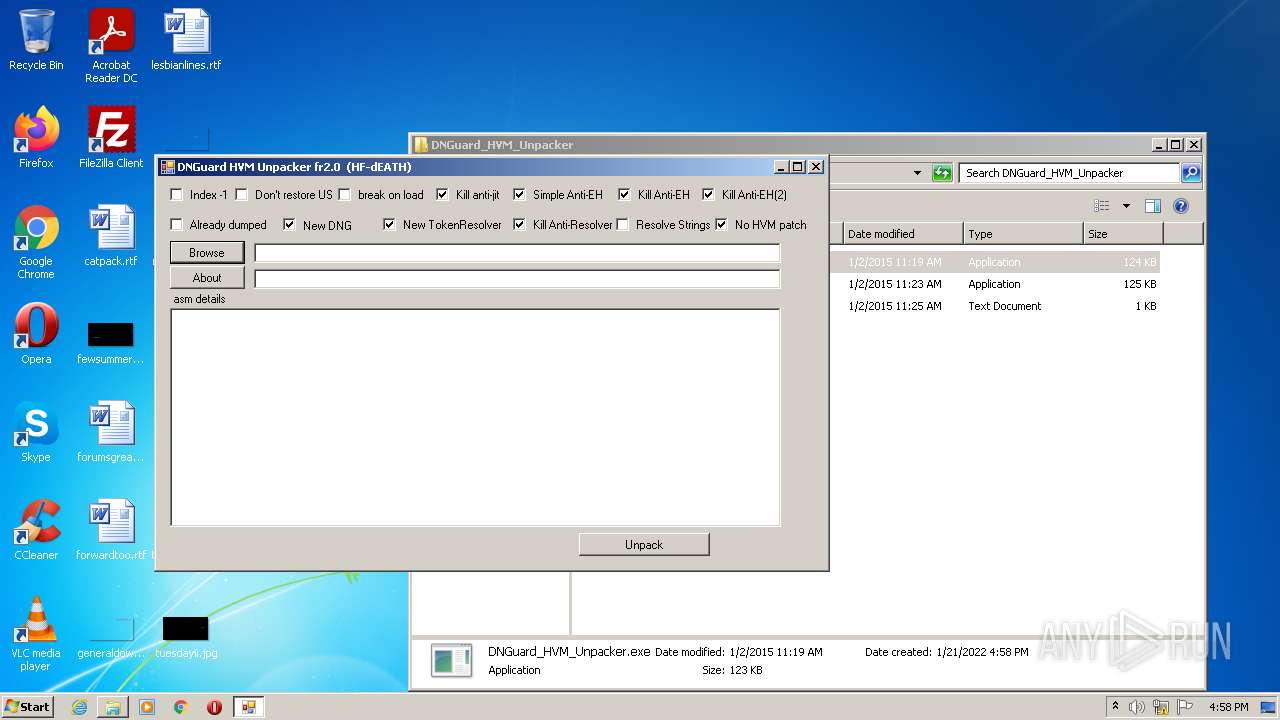Launch Opera browser shortcut
Image resolution: width=1280 pixels, height=720 pixels.
(x=36, y=334)
